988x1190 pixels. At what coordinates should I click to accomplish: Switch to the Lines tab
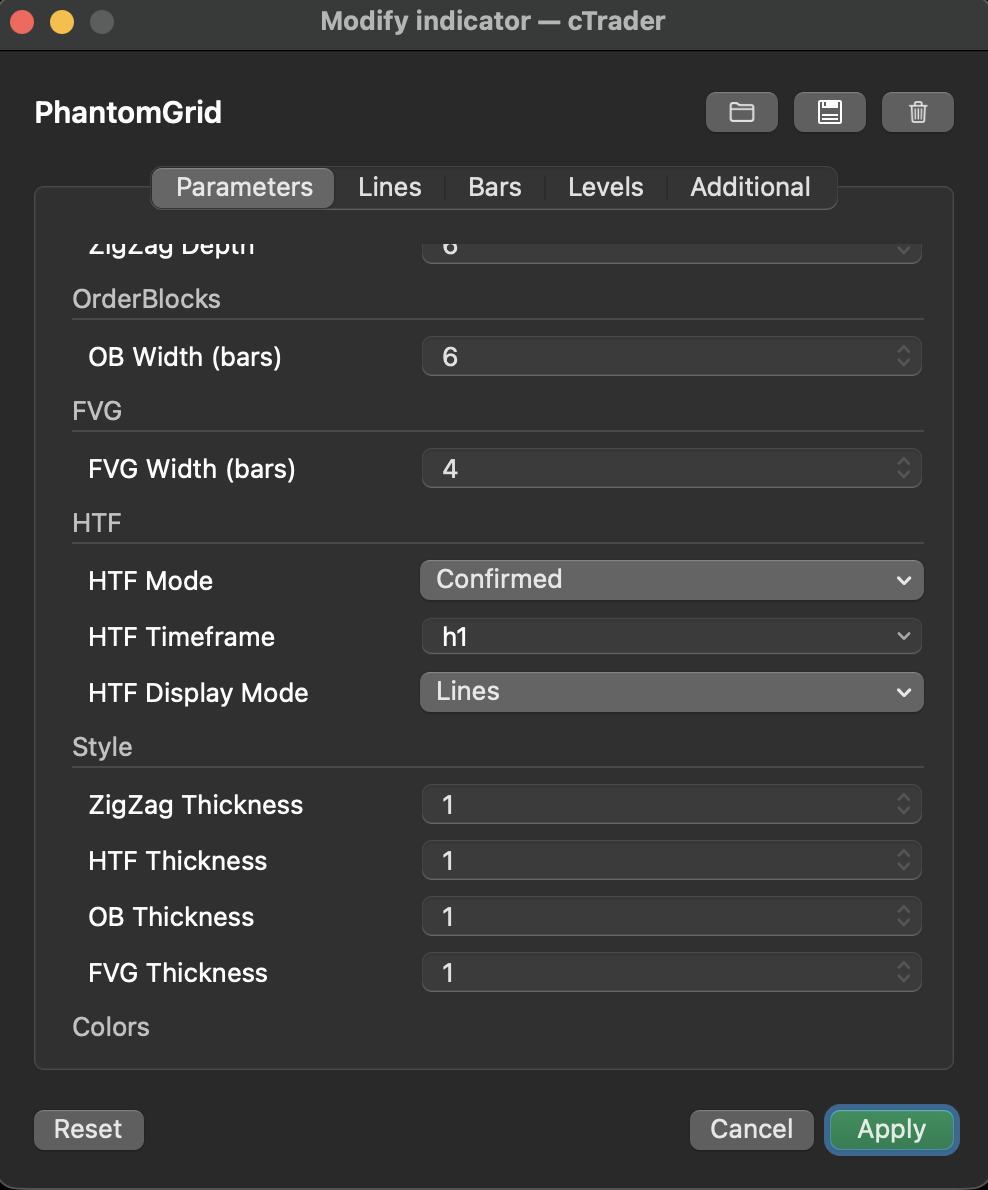point(389,187)
